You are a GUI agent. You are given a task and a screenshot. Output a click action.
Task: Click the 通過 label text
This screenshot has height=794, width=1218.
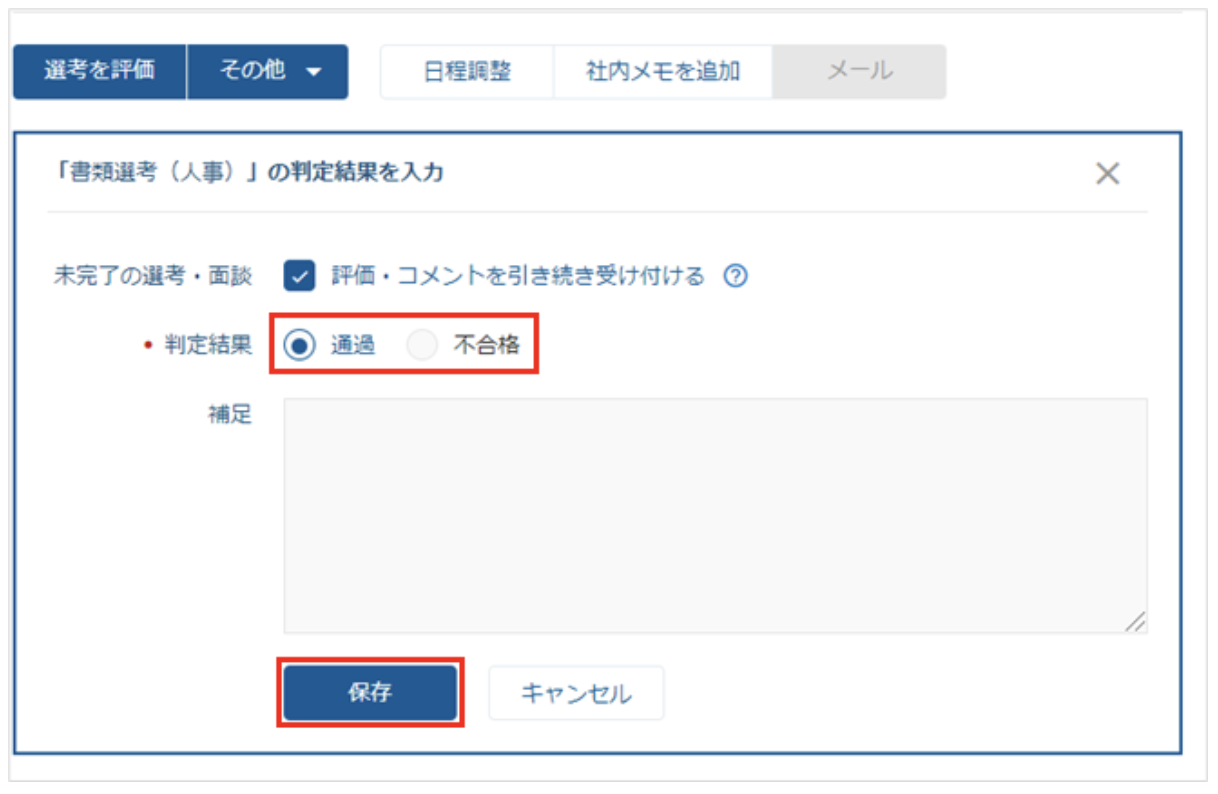pyautogui.click(x=353, y=346)
